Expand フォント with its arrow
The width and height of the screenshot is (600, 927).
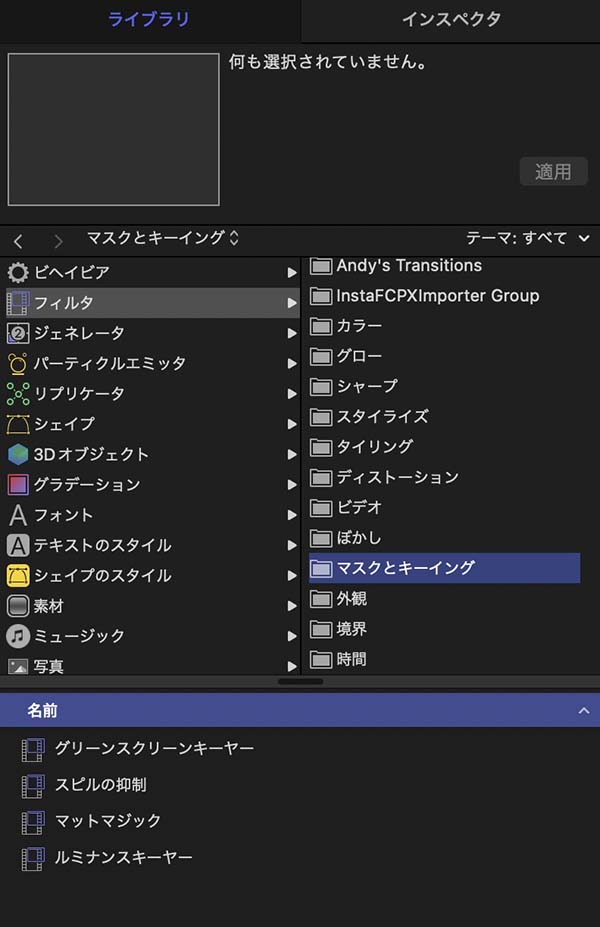(x=291, y=515)
